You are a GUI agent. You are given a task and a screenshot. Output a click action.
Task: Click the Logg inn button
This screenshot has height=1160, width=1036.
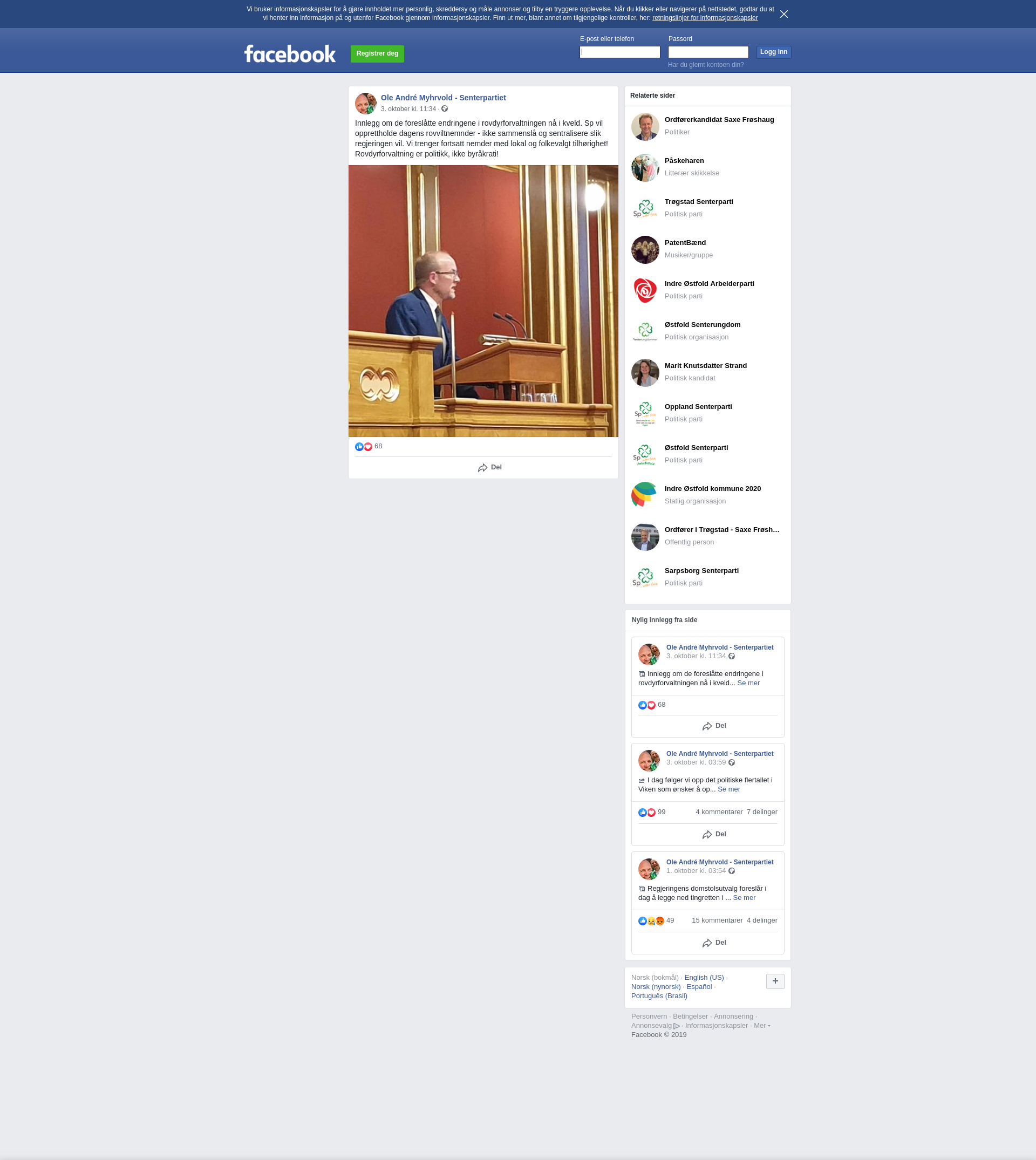tap(774, 52)
